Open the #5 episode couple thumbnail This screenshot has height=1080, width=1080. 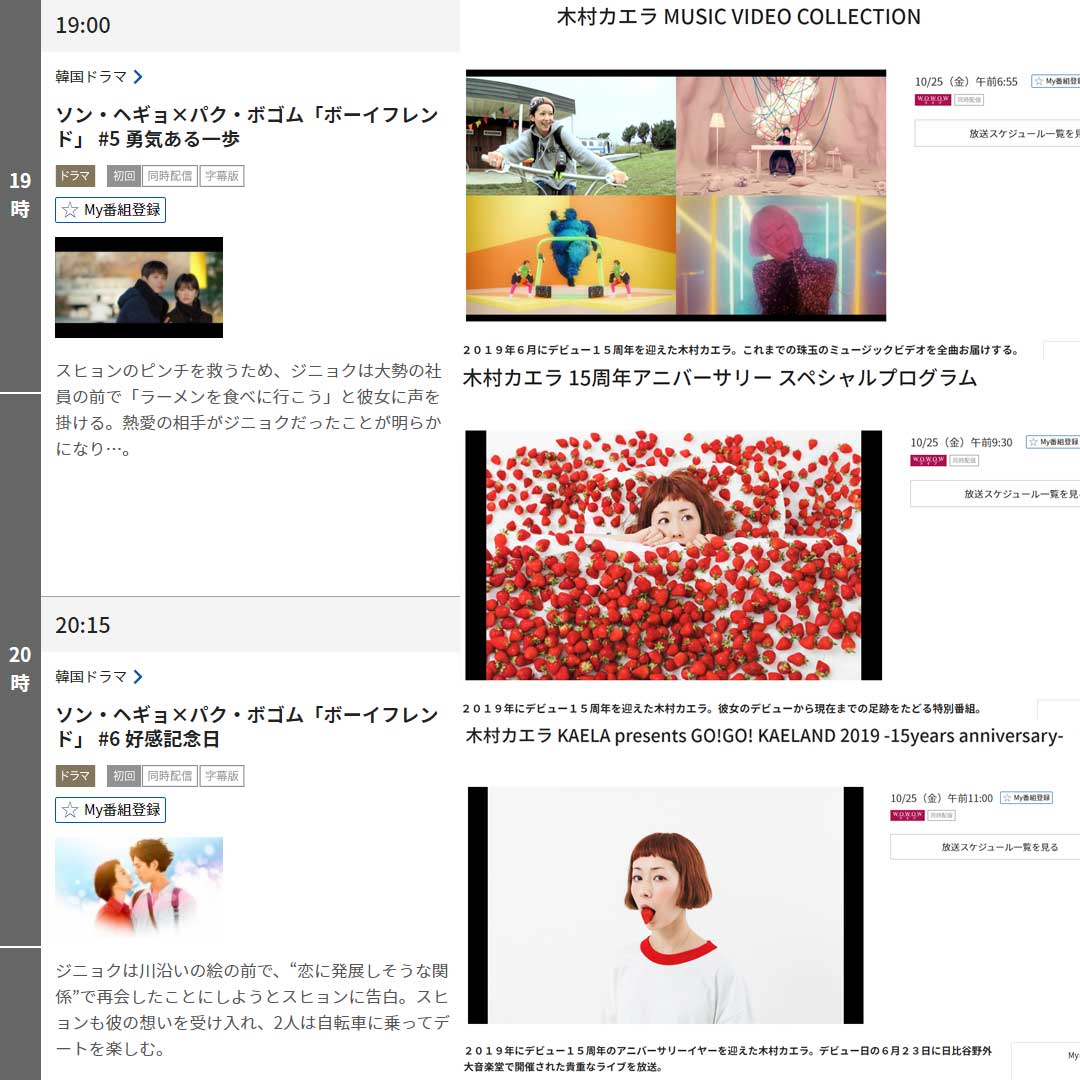[x=139, y=287]
